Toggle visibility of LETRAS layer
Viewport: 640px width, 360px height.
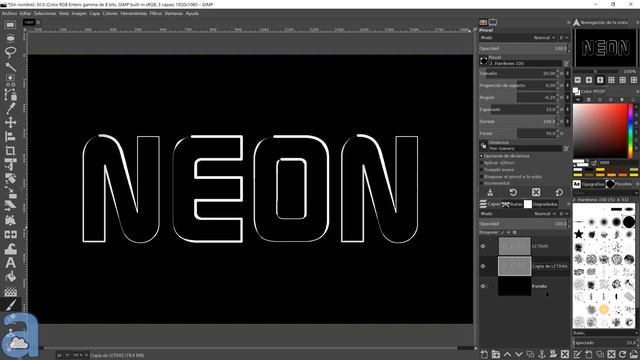[483, 246]
